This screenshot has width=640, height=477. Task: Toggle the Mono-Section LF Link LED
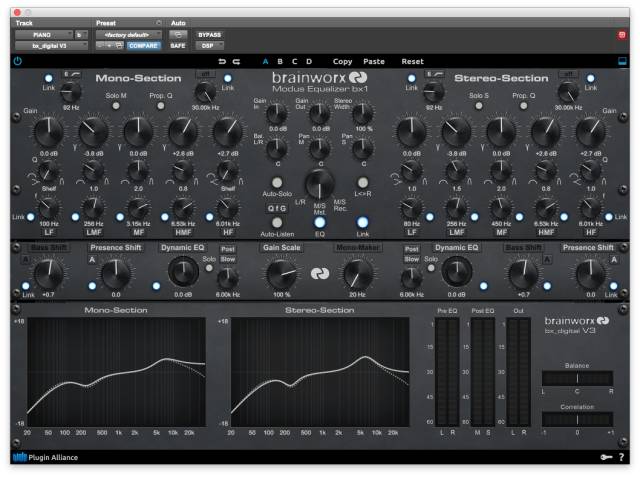[31, 217]
